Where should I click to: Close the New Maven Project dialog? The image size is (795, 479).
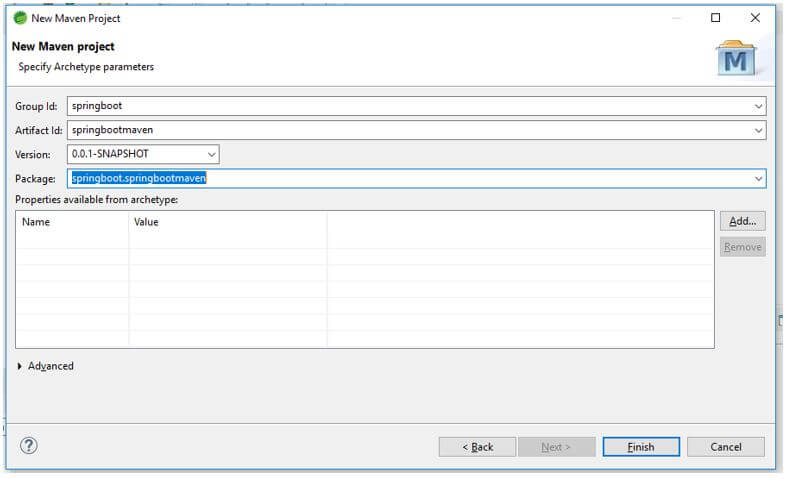pyautogui.click(x=755, y=18)
